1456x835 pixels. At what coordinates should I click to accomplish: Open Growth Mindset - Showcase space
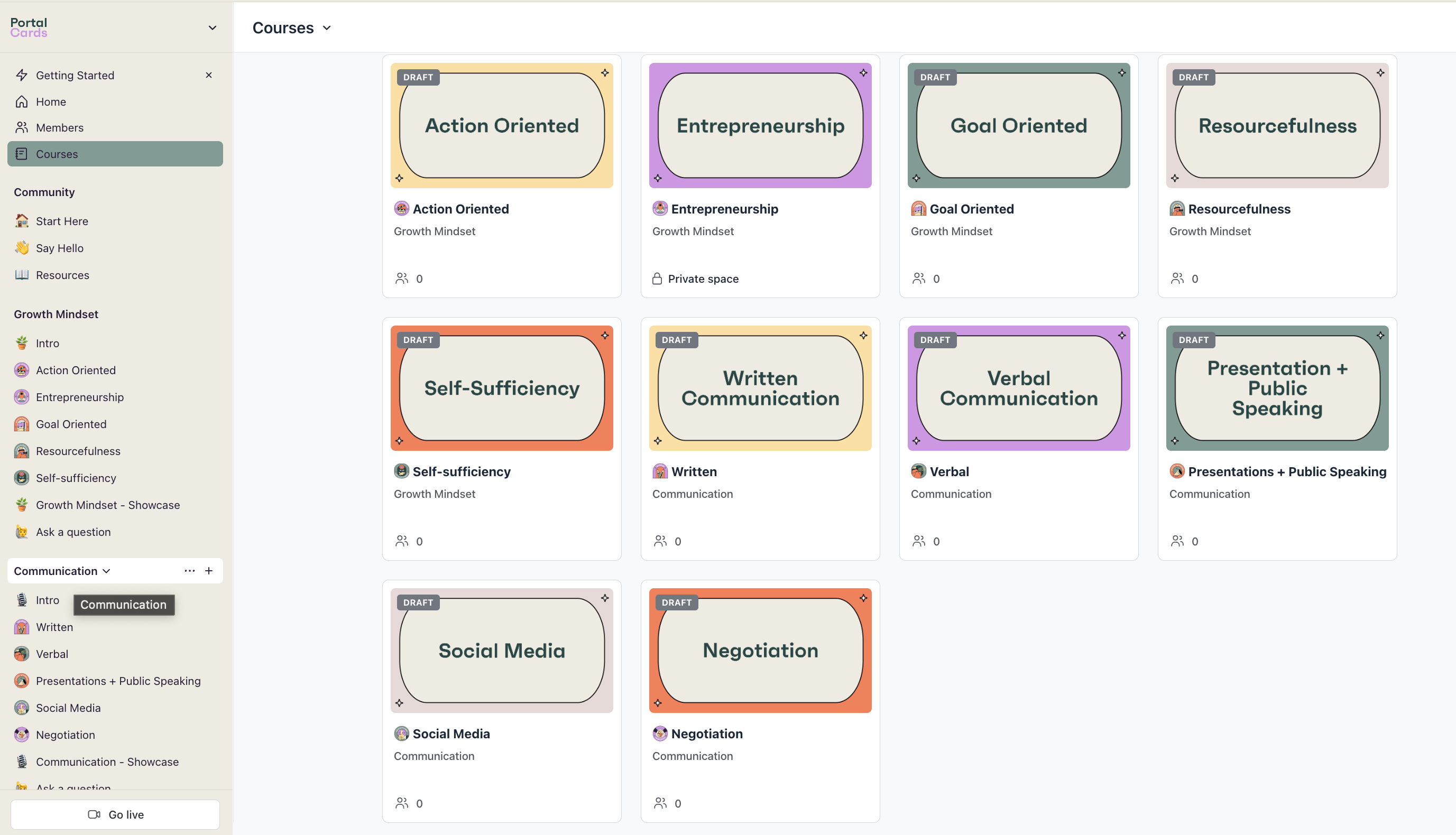[108, 505]
